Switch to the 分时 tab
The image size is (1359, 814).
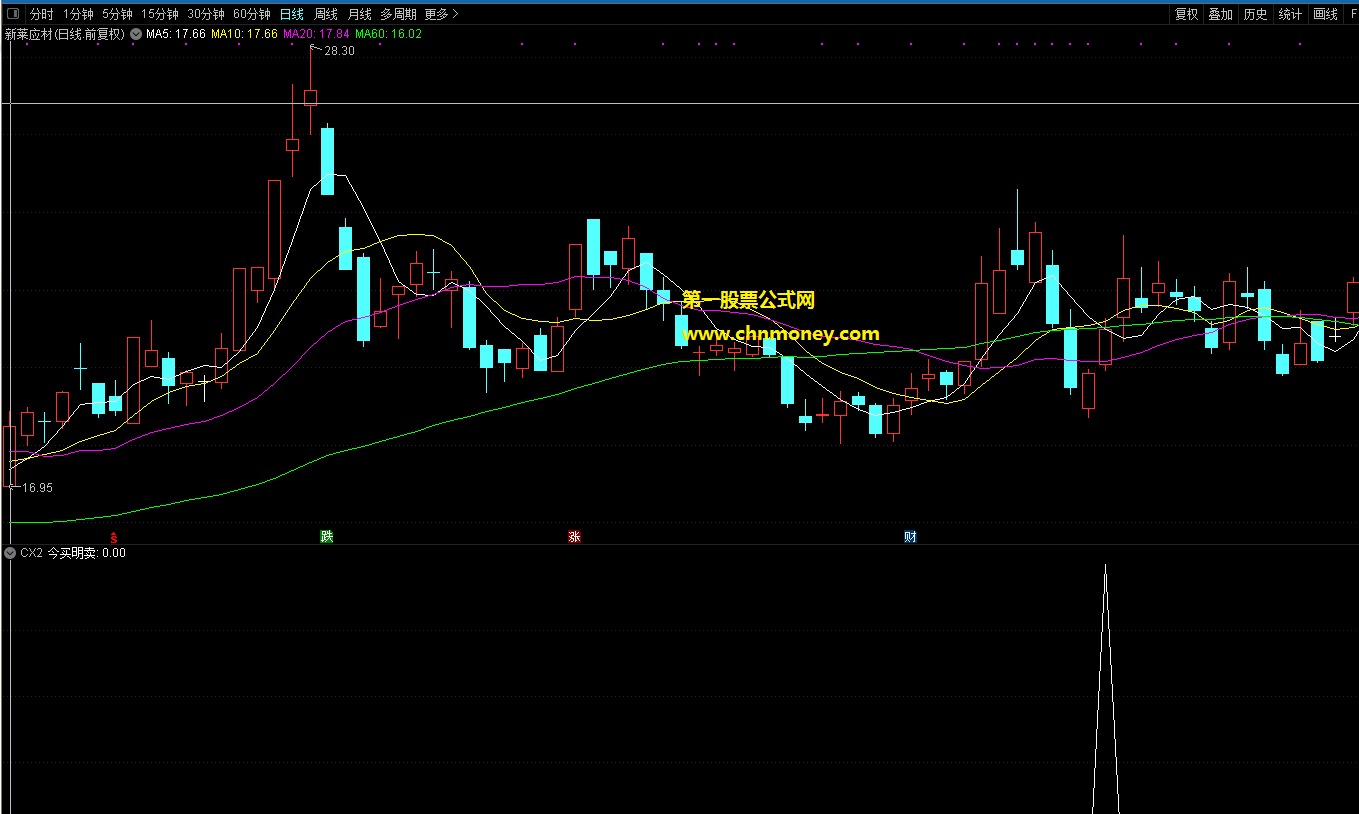point(41,14)
